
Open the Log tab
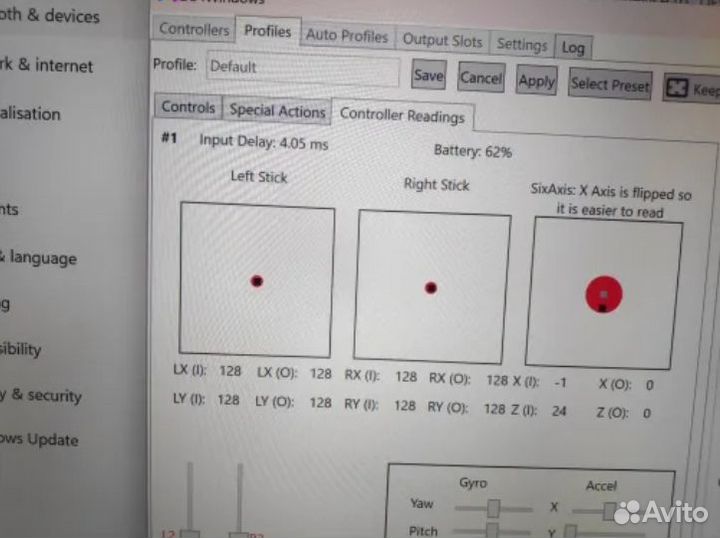pos(573,48)
